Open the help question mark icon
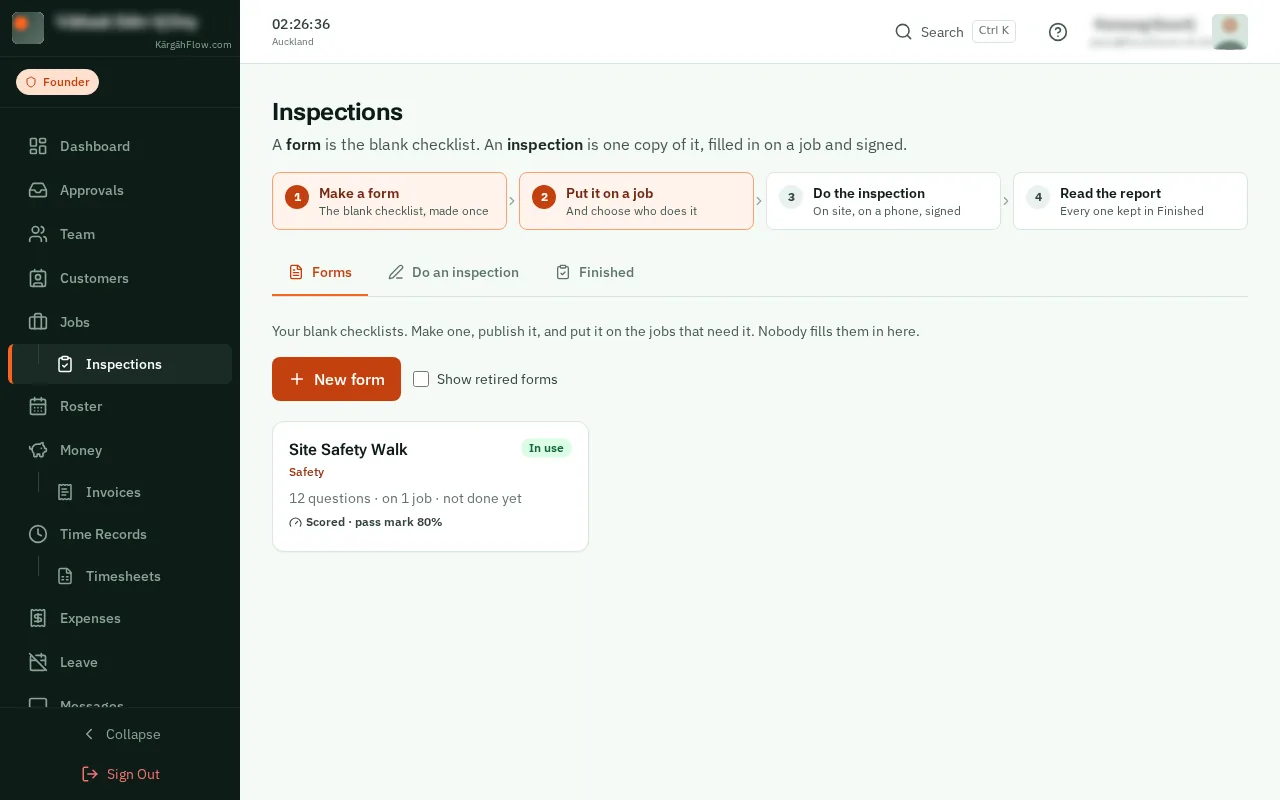 (1058, 32)
